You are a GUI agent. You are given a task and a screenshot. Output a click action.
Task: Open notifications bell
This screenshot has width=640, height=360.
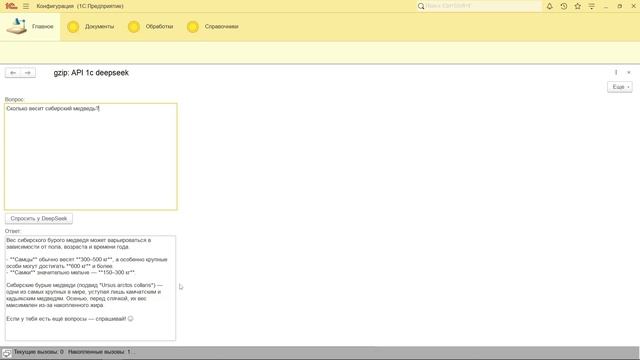coord(550,6)
